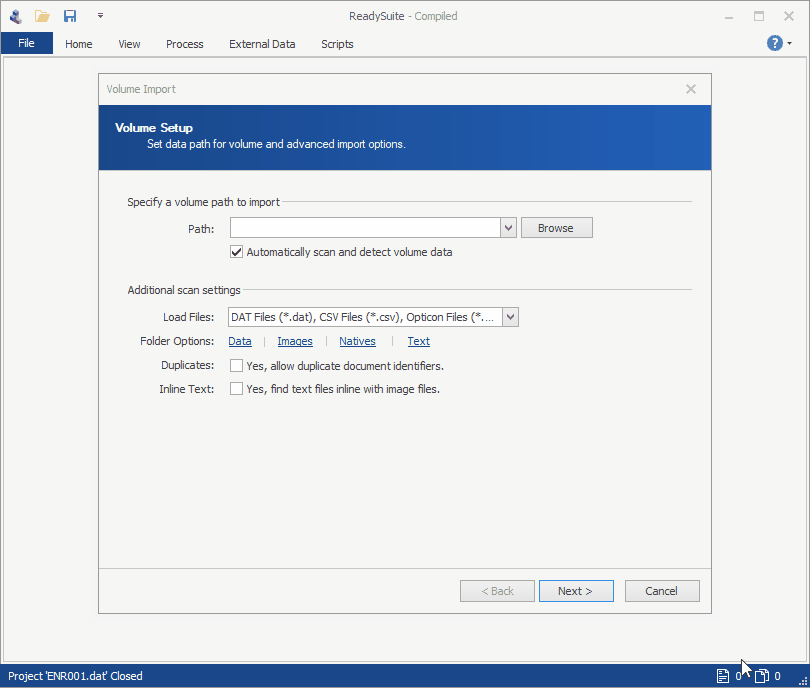This screenshot has width=810, height=688.
Task: Enable allow duplicate document identifiers
Action: 236,366
